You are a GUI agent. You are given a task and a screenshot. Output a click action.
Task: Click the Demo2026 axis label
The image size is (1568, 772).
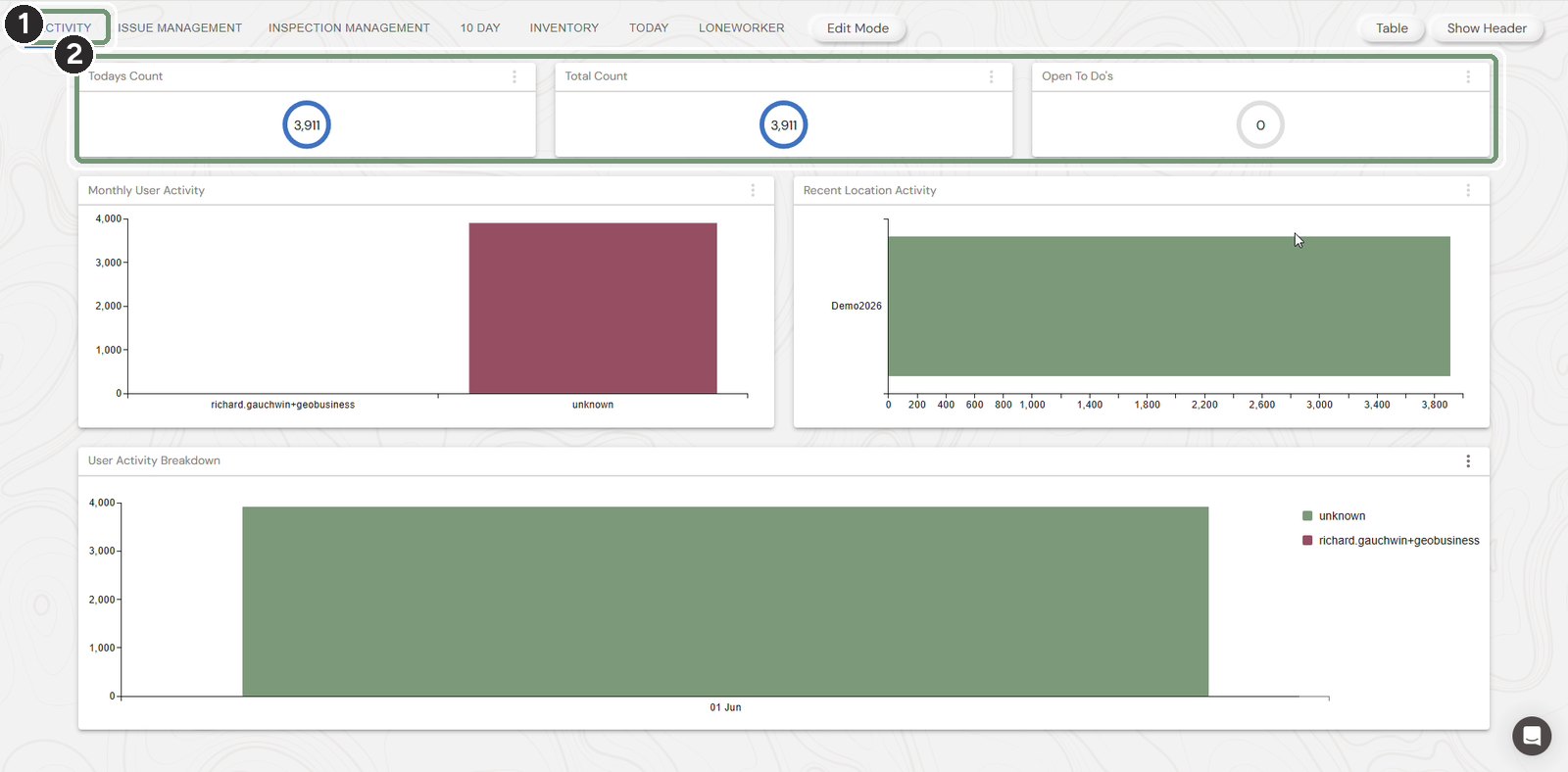[x=857, y=306]
